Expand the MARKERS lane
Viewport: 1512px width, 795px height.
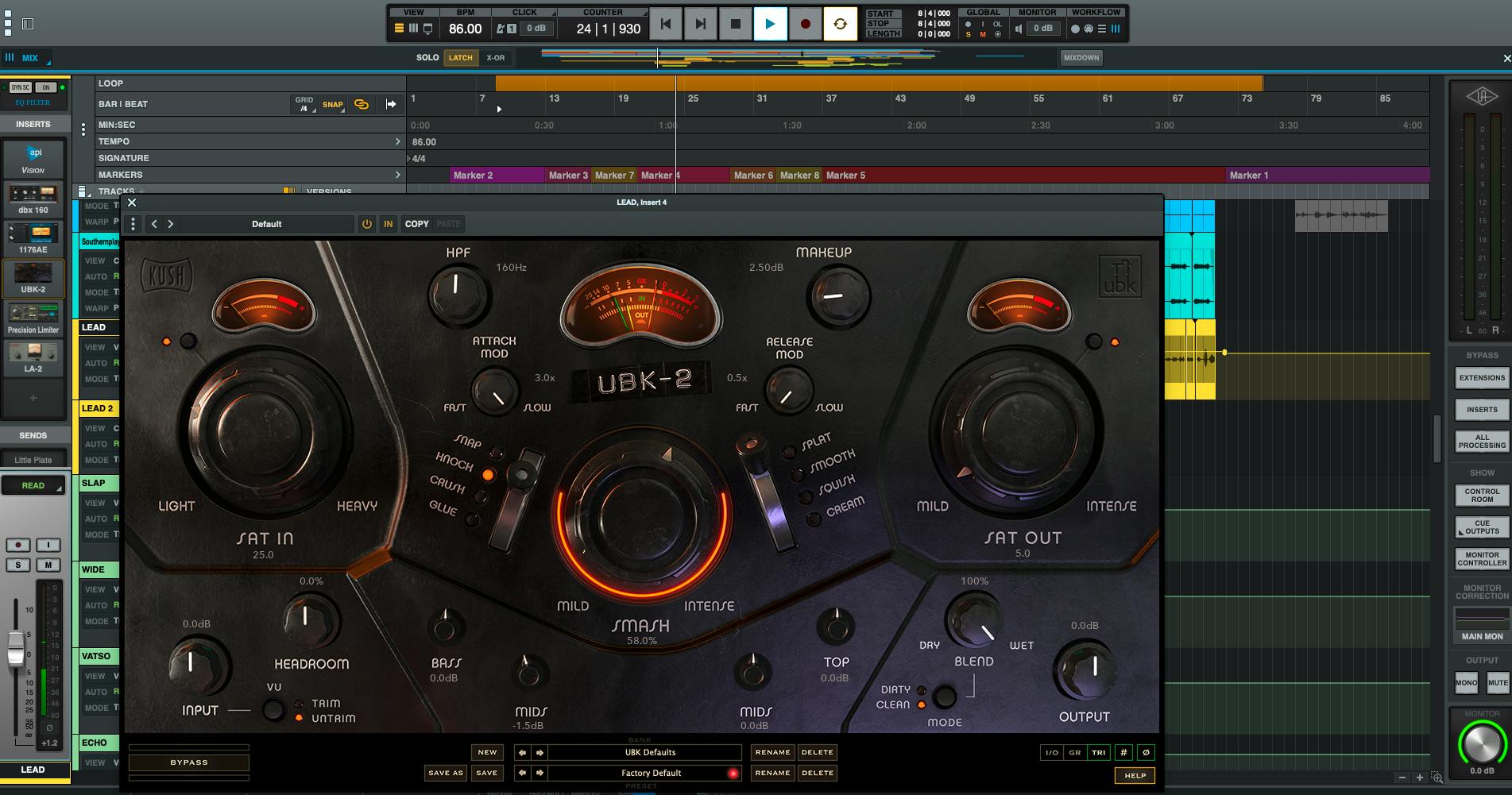point(397,175)
